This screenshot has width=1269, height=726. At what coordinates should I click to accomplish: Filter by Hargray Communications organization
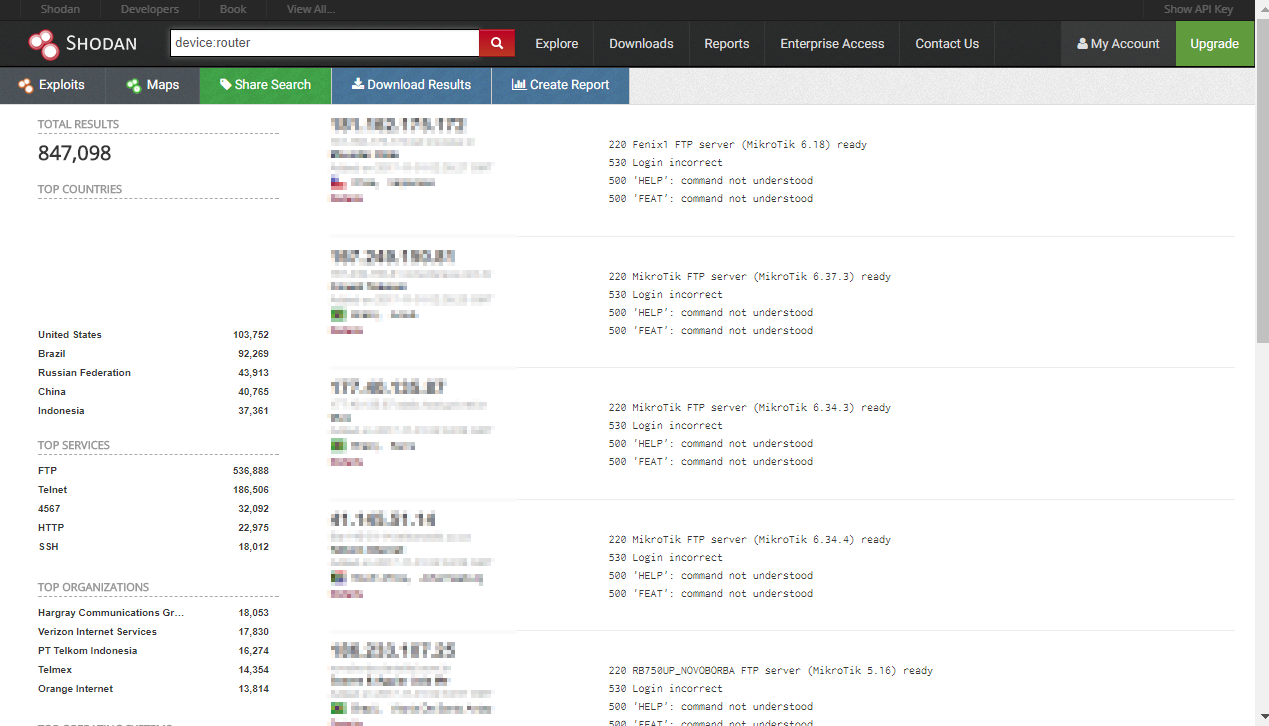coord(111,613)
